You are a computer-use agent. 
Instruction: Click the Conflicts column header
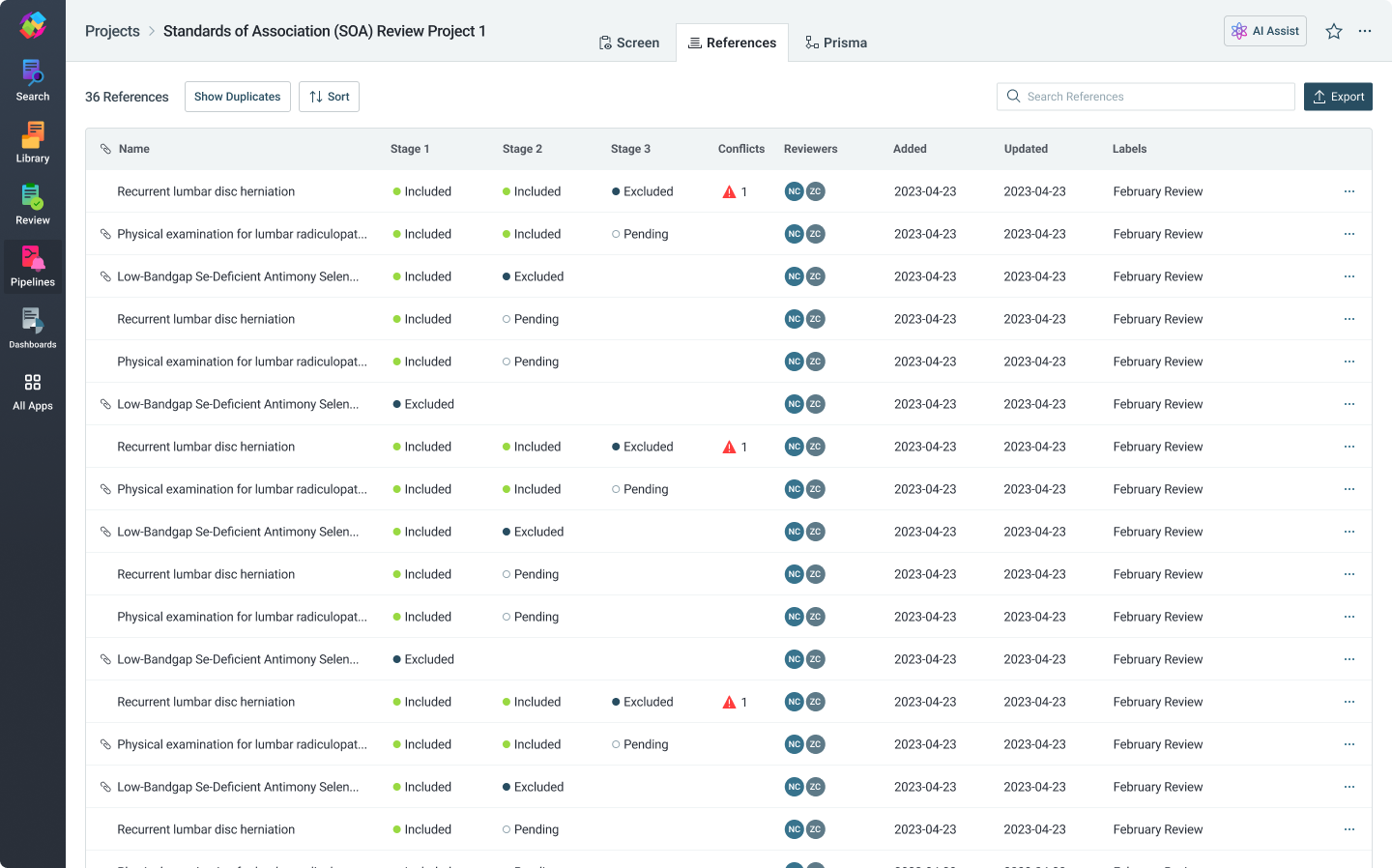coord(741,149)
